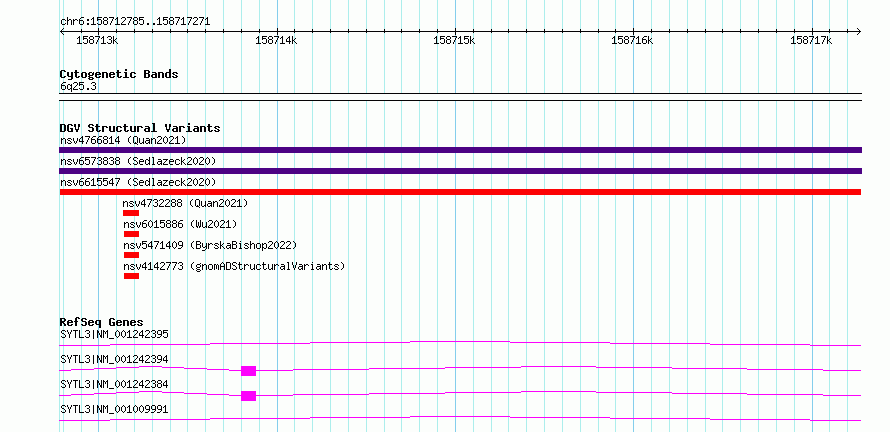Open the SYTL3|NM_001242395 transcript label
This screenshot has width=890, height=432.
pyautogui.click(x=114, y=334)
